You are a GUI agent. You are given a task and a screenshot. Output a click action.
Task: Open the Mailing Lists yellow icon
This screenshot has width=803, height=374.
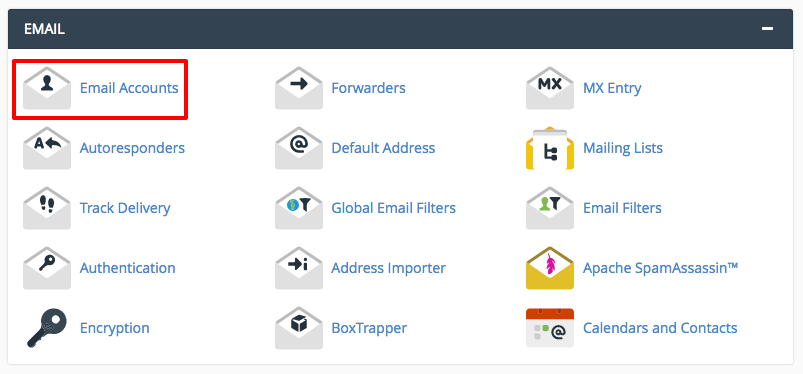coord(550,148)
